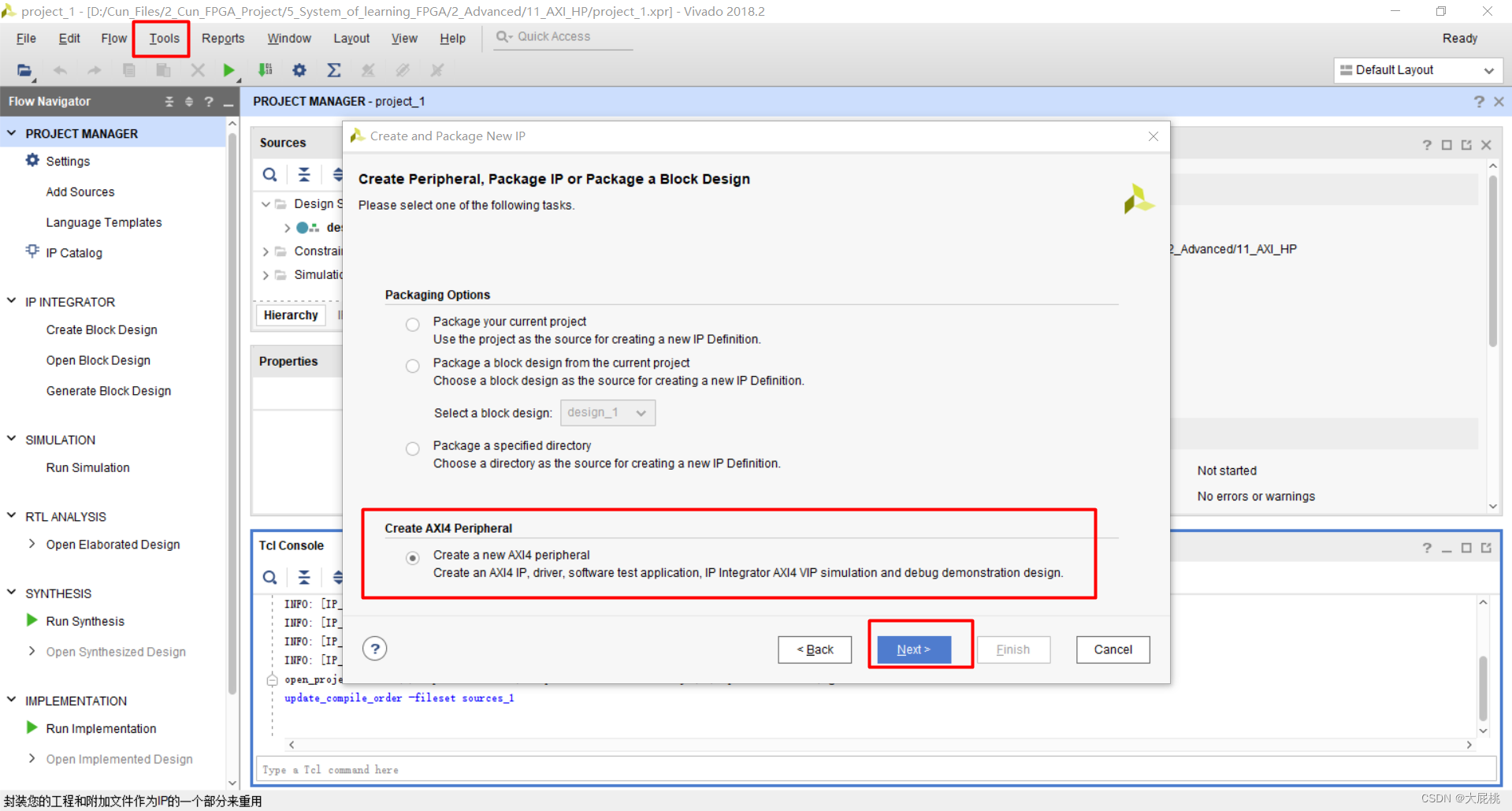Open the Tools menu
The height and width of the screenshot is (811, 1512).
pos(164,39)
